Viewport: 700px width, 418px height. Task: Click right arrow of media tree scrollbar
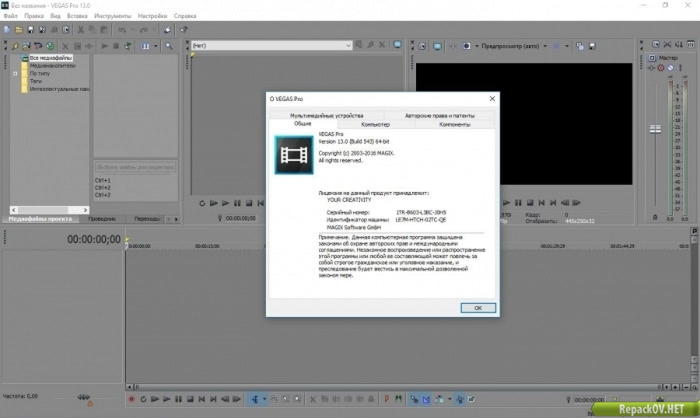point(85,209)
